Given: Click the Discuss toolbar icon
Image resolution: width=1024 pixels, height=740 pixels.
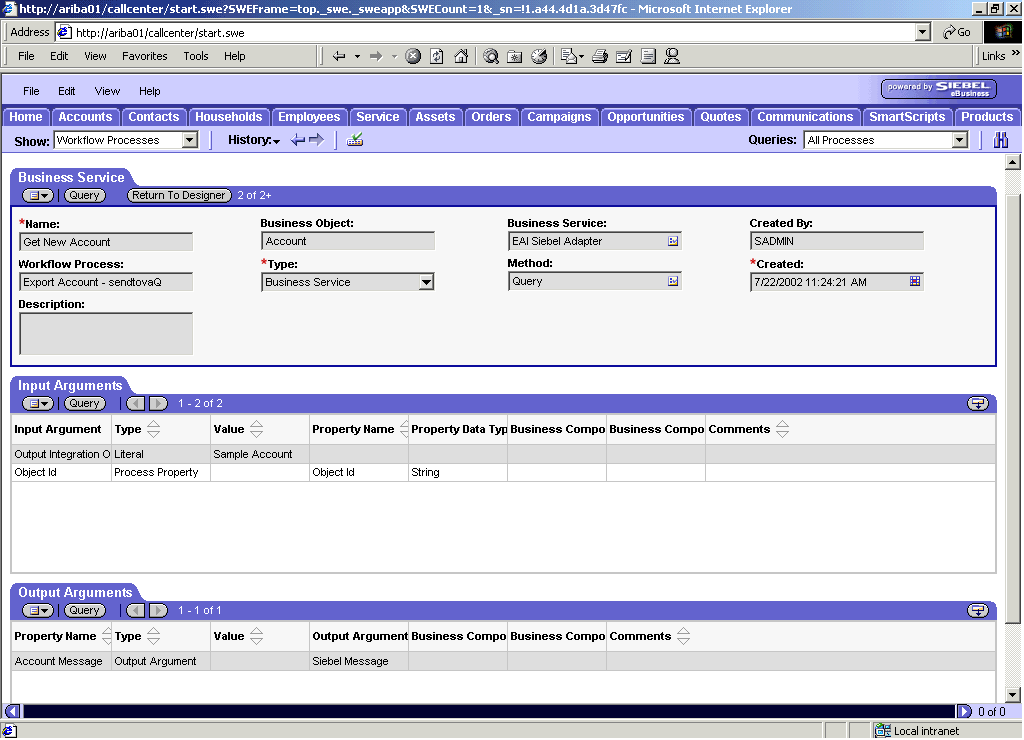Looking at the screenshot, I should 648,56.
